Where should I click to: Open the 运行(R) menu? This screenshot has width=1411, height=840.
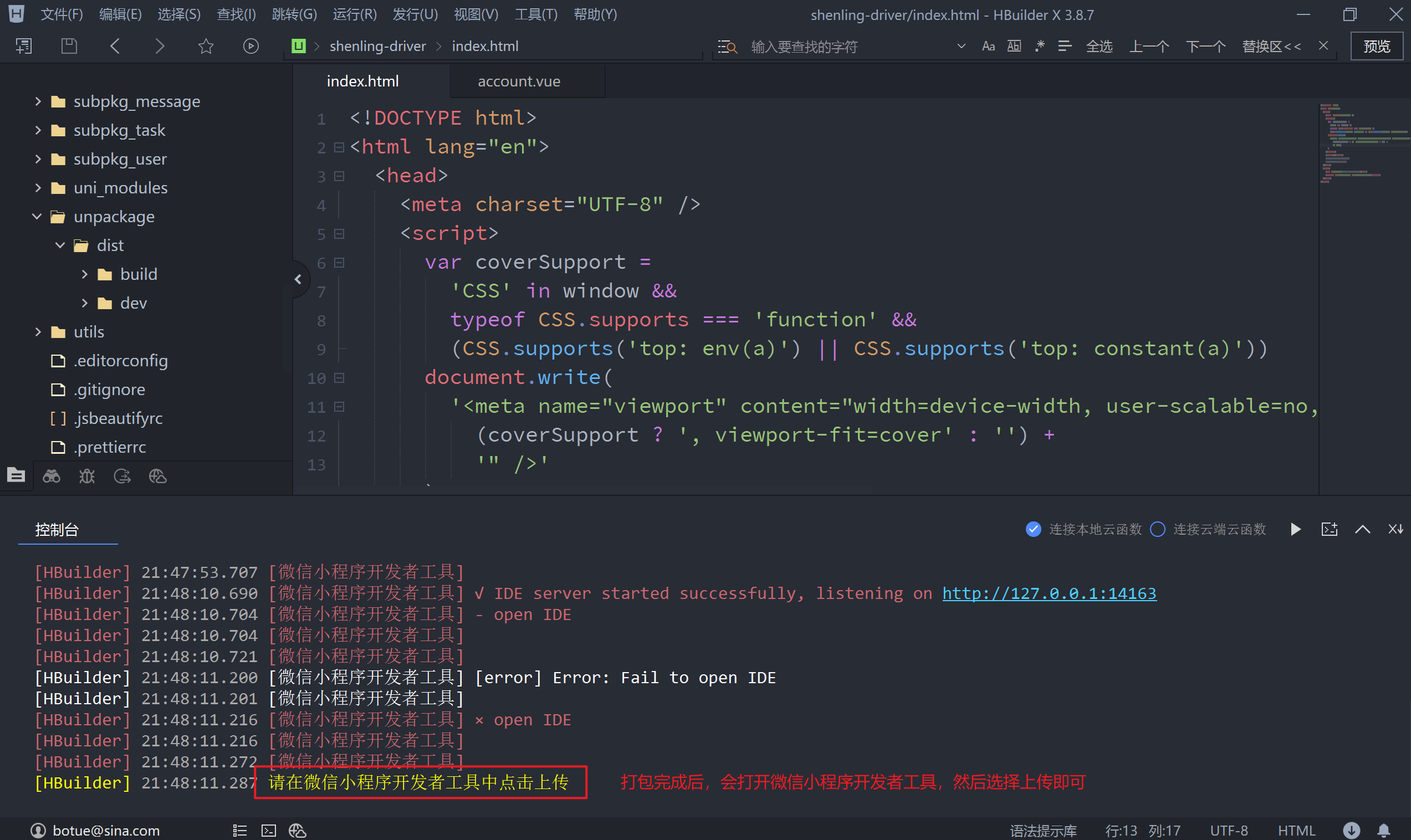coord(354,14)
